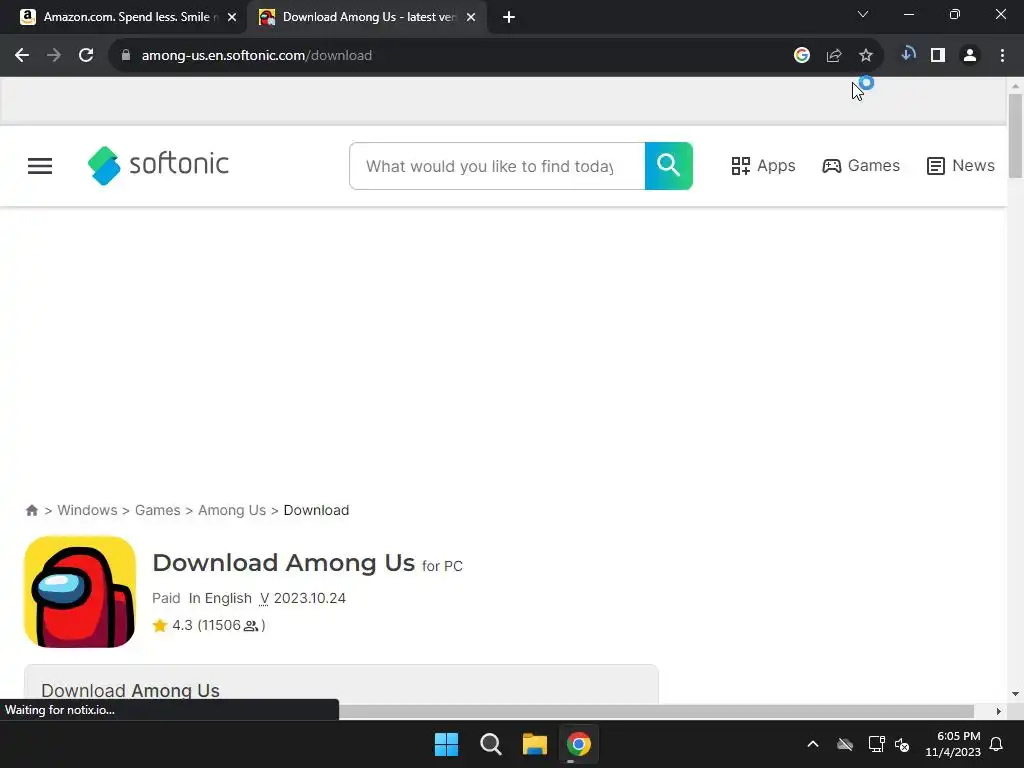The height and width of the screenshot is (768, 1024).
Task: Click the Paid label
Action: (166, 598)
